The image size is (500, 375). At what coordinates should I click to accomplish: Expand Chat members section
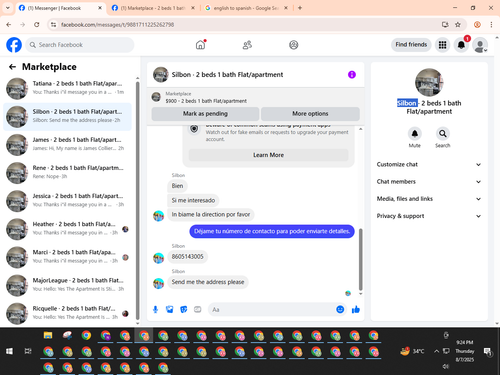(x=429, y=182)
